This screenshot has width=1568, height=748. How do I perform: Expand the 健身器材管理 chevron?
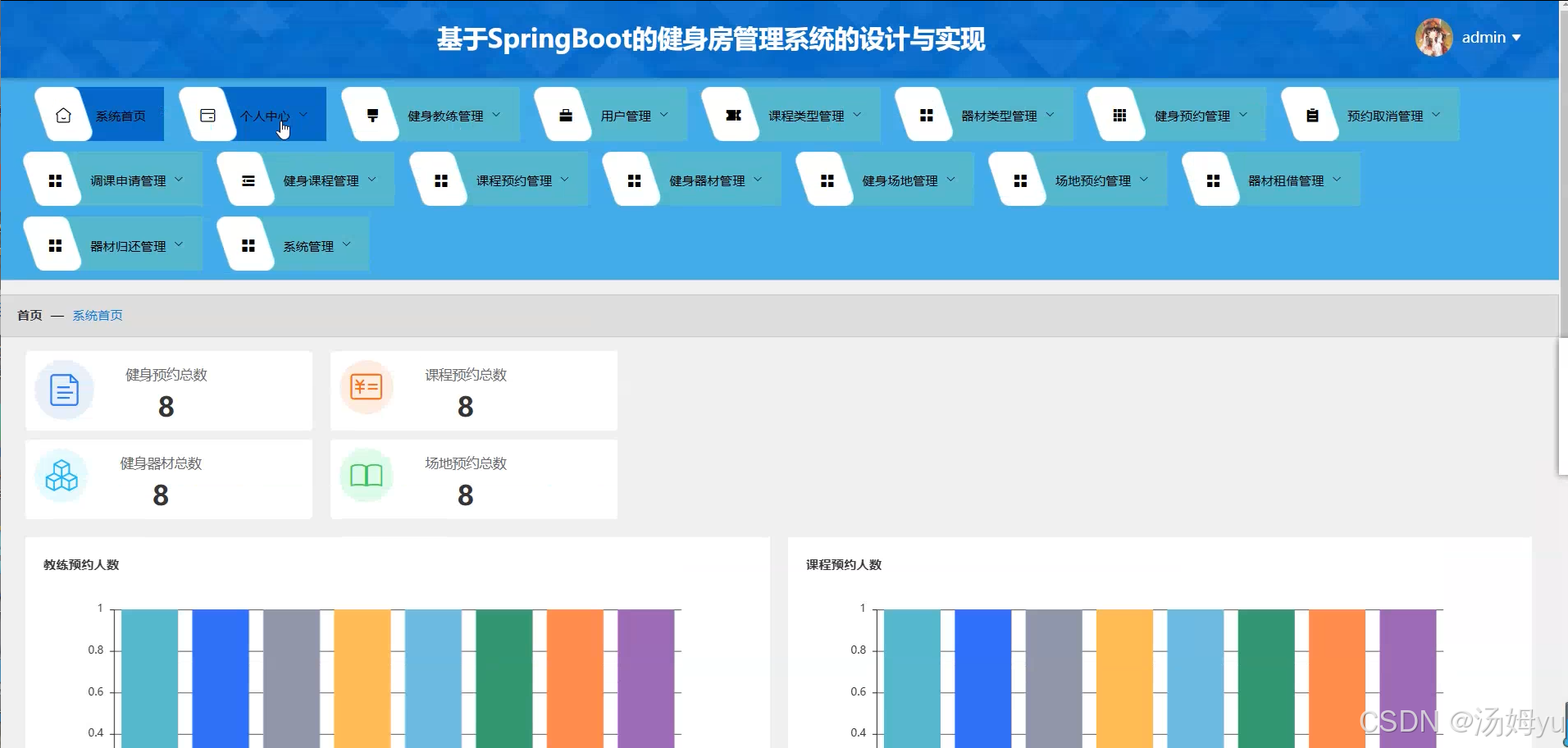pyautogui.click(x=758, y=180)
